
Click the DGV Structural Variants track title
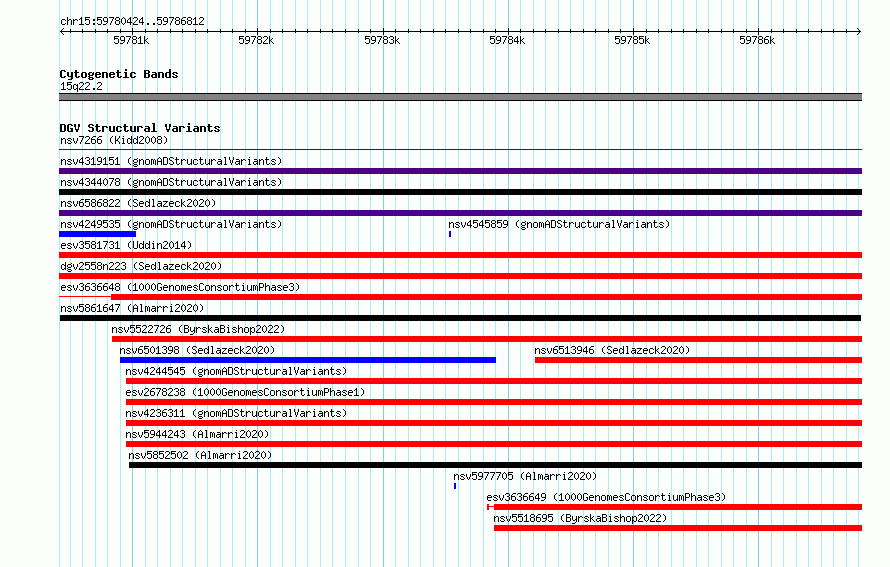pos(140,128)
